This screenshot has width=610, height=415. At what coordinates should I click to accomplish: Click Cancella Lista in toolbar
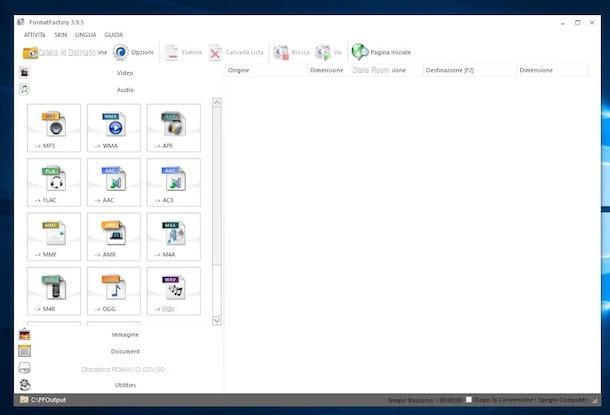point(236,52)
